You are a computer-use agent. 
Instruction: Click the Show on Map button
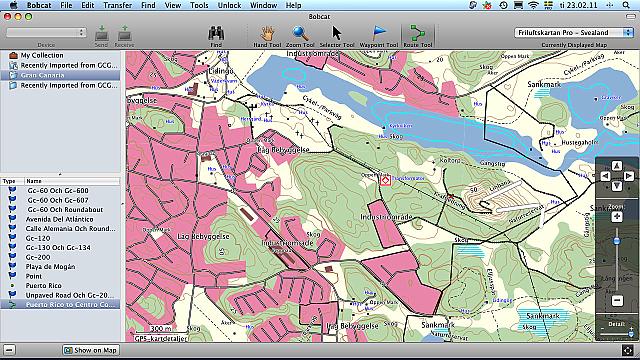91,350
